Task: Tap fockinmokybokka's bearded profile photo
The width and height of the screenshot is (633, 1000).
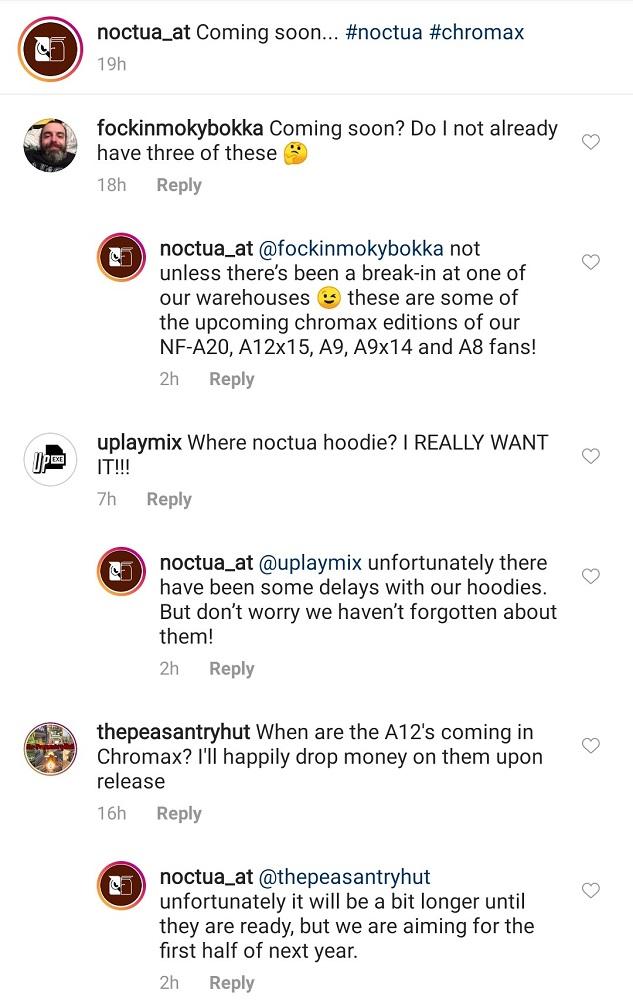Action: pyautogui.click(x=50, y=144)
